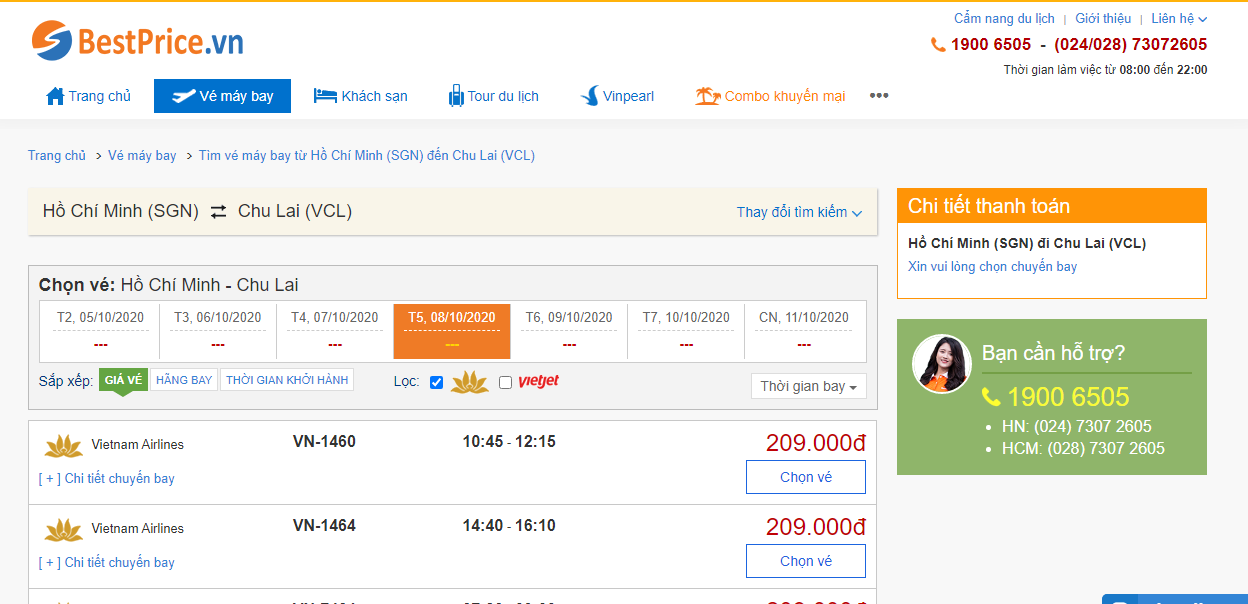The image size is (1248, 604).
Task: Click the lotus logo on flight VN-1464
Action: pos(64,529)
